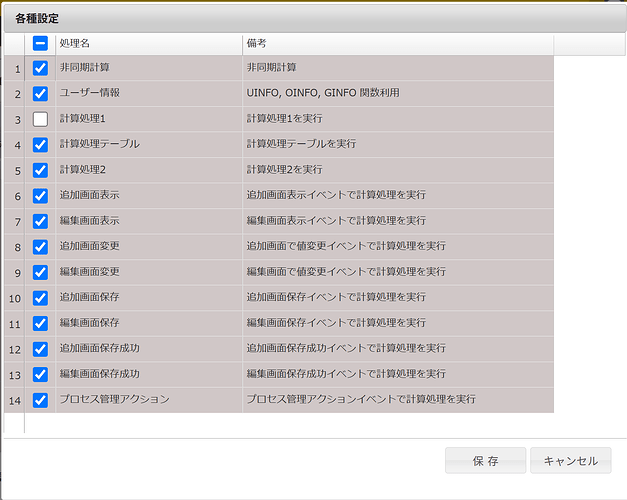The image size is (627, 500).
Task: Uncheck the 計算処理テーブル checkbox
Action: tap(40, 145)
